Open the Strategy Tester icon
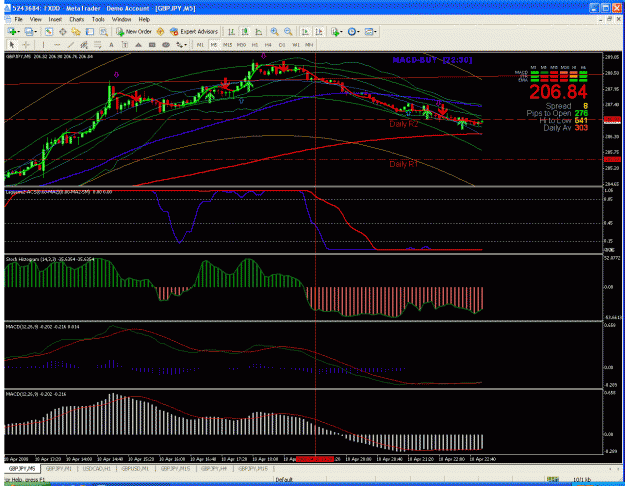 pos(103,31)
